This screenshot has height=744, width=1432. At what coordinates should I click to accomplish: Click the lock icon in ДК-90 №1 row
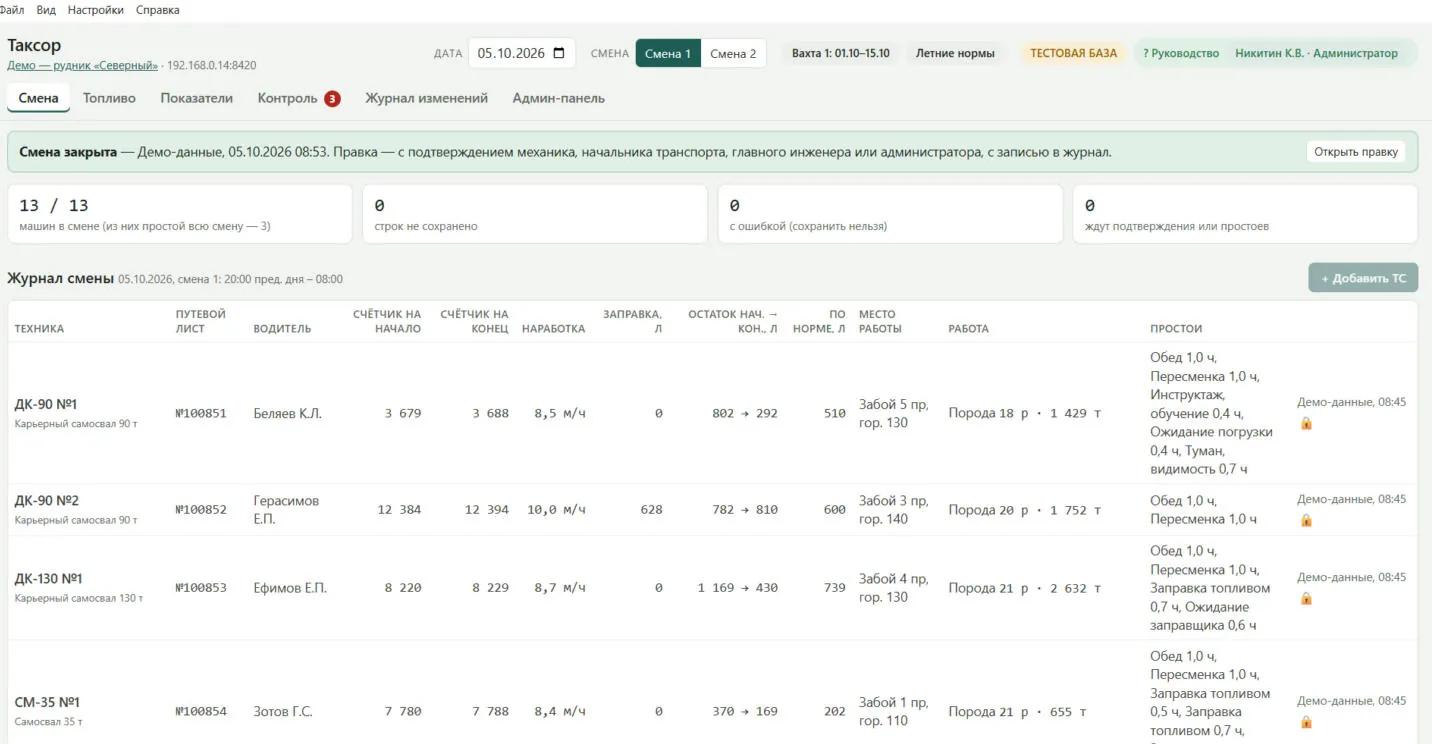tap(1306, 423)
